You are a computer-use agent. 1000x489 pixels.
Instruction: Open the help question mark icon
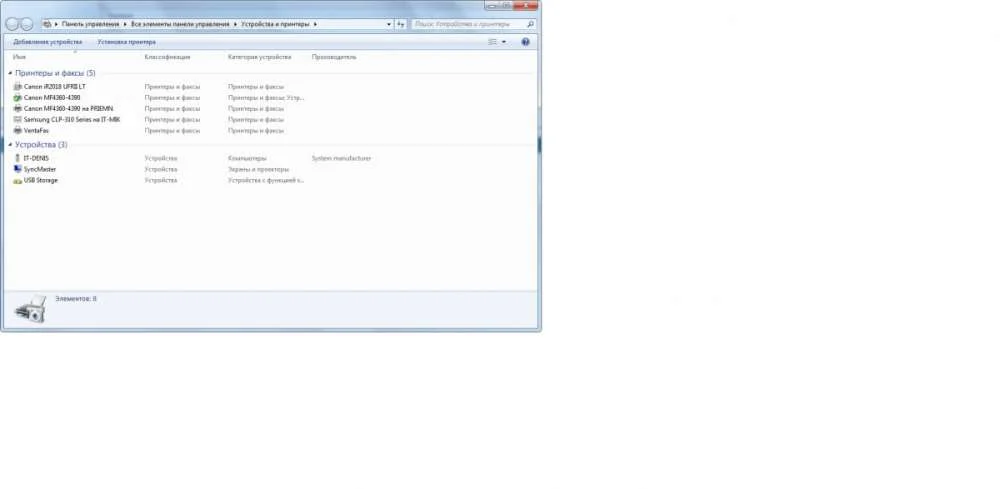pyautogui.click(x=526, y=42)
